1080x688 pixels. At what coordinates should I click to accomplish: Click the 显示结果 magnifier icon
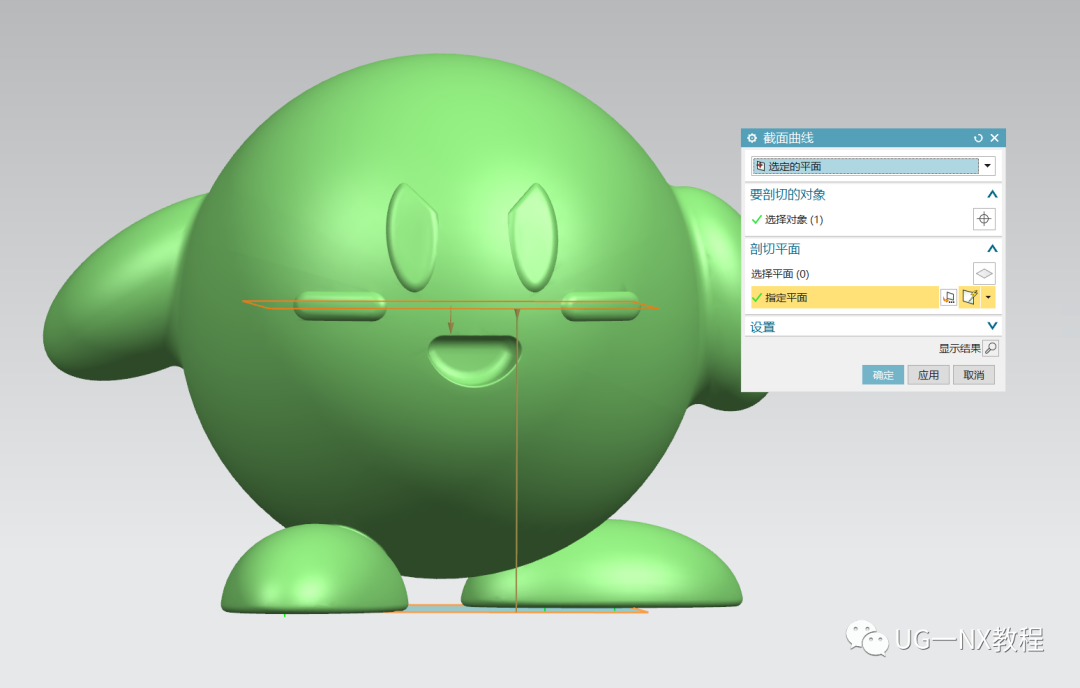990,348
